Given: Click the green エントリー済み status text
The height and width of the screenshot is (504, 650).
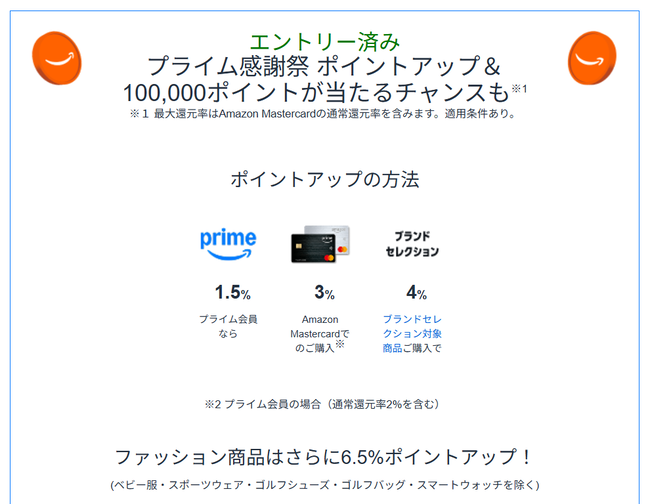Looking at the screenshot, I should tap(325, 41).
